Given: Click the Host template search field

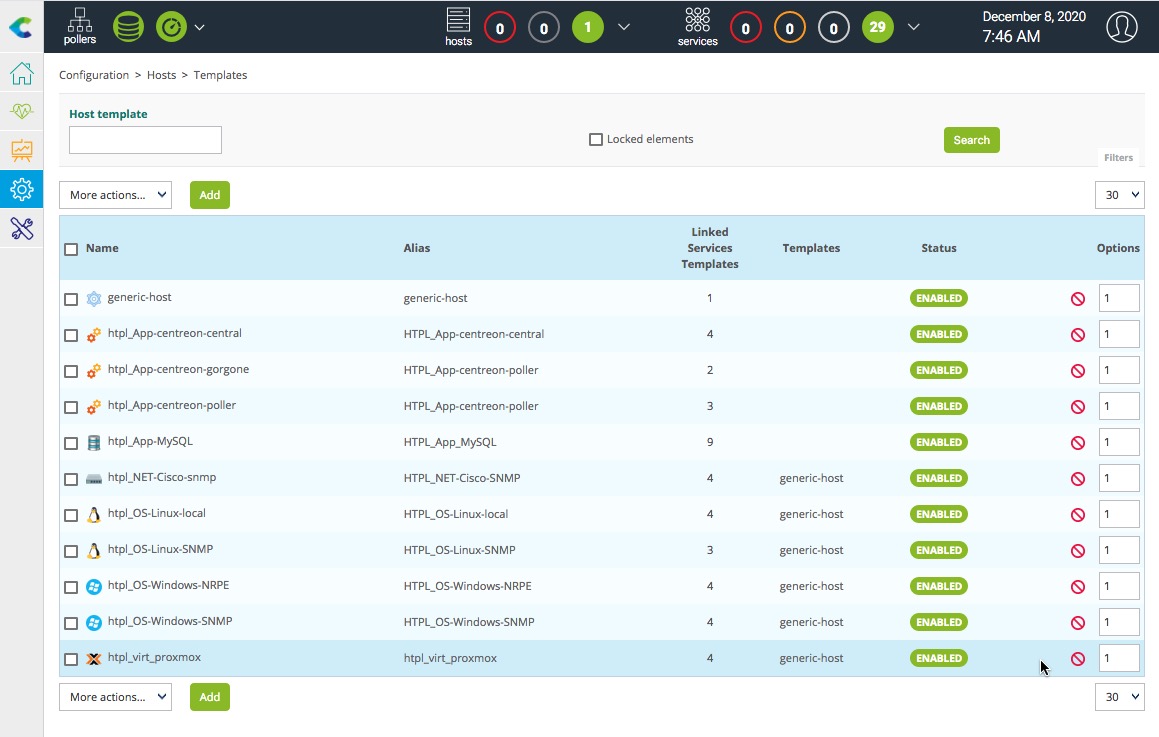Looking at the screenshot, I should point(145,140).
